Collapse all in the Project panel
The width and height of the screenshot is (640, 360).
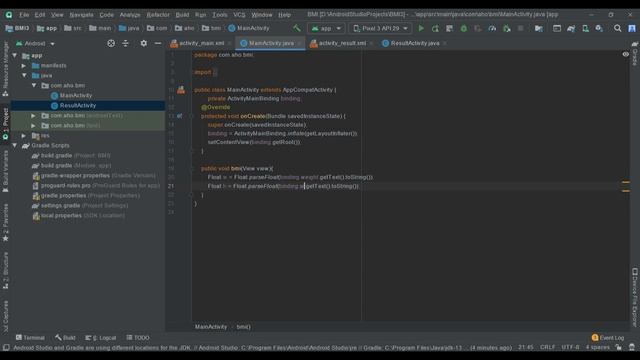125,43
